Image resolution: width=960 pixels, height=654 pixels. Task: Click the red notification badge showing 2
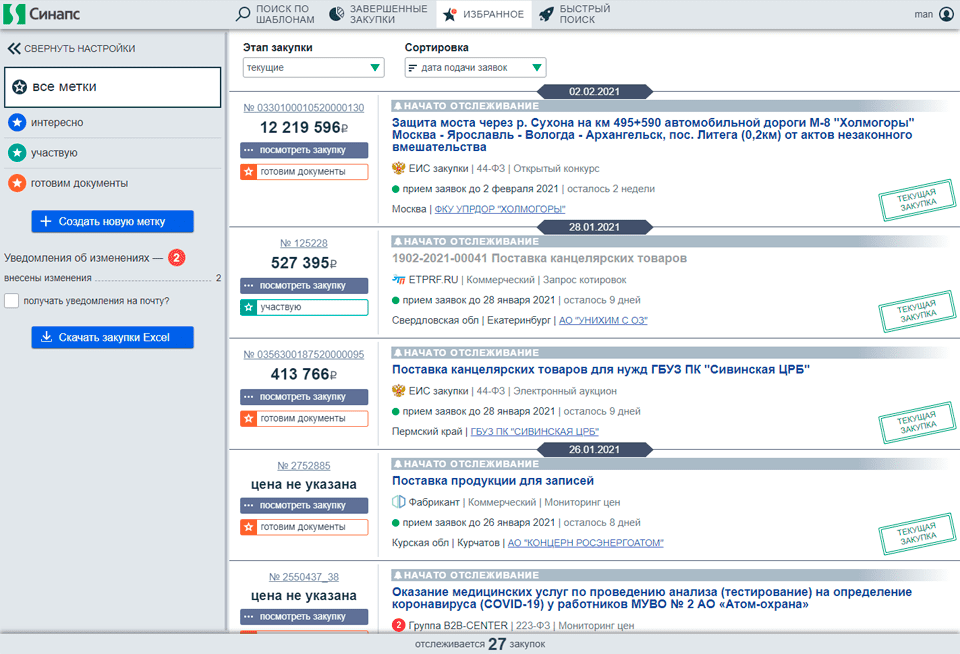176,258
